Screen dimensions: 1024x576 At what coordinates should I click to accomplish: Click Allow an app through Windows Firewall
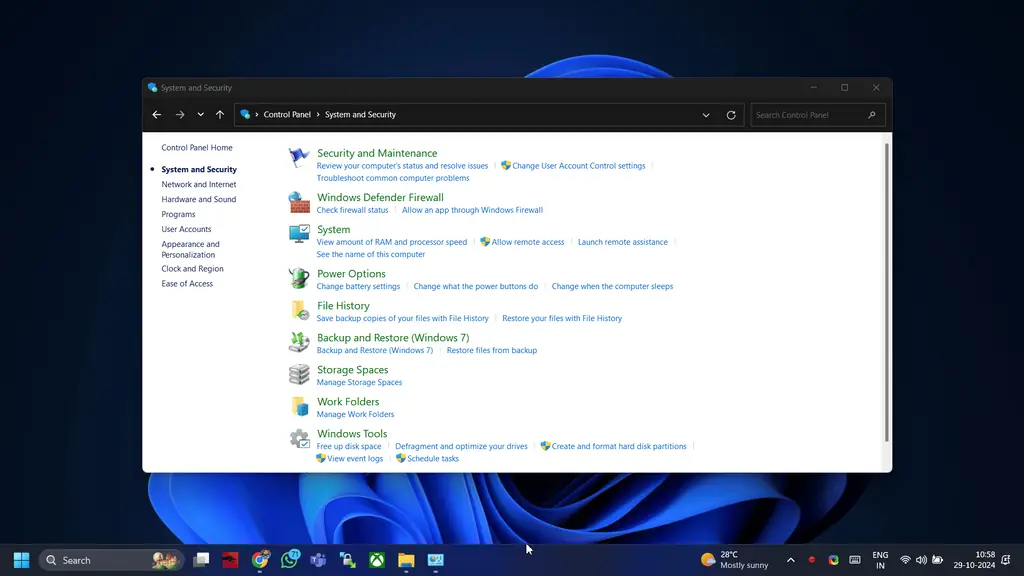coord(472,210)
